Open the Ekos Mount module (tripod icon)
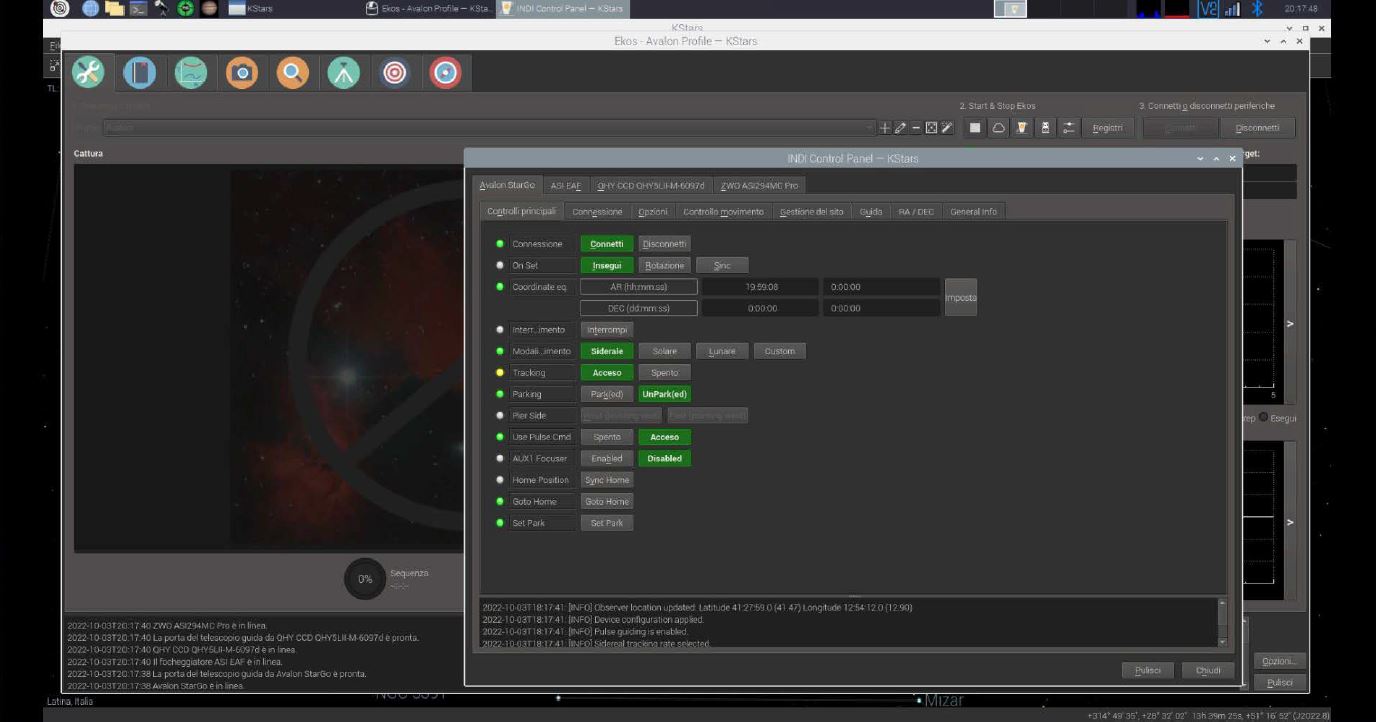 click(x=343, y=73)
